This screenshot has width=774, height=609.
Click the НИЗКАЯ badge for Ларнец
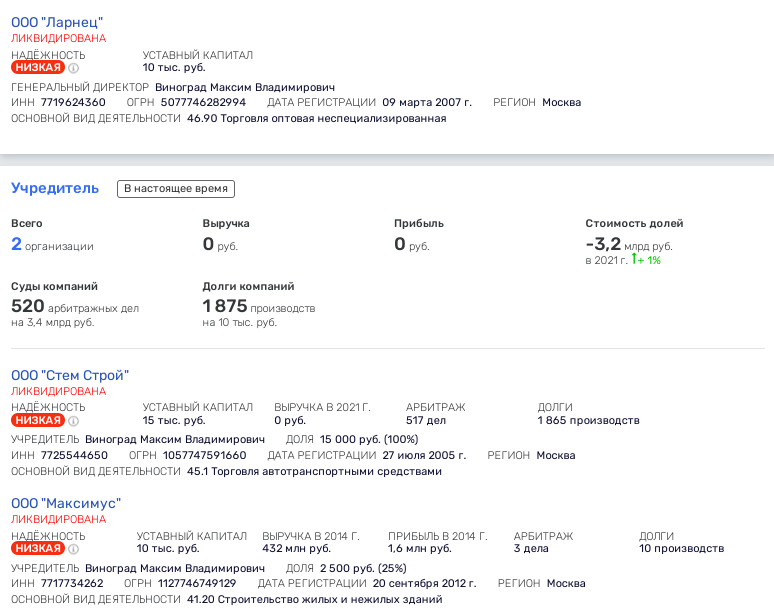[x=38, y=68]
